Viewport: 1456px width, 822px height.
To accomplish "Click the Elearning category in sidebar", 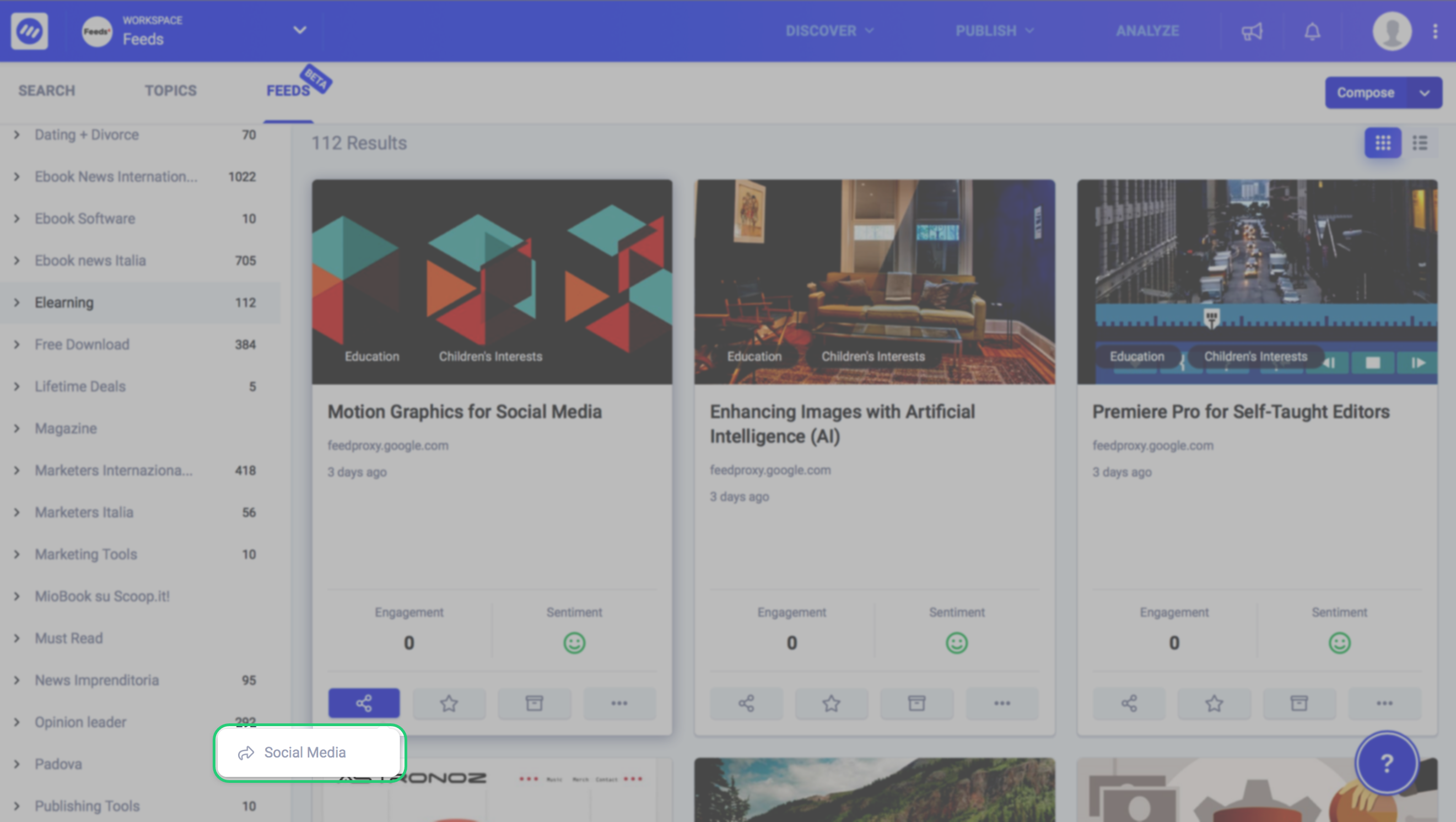I will (x=63, y=302).
